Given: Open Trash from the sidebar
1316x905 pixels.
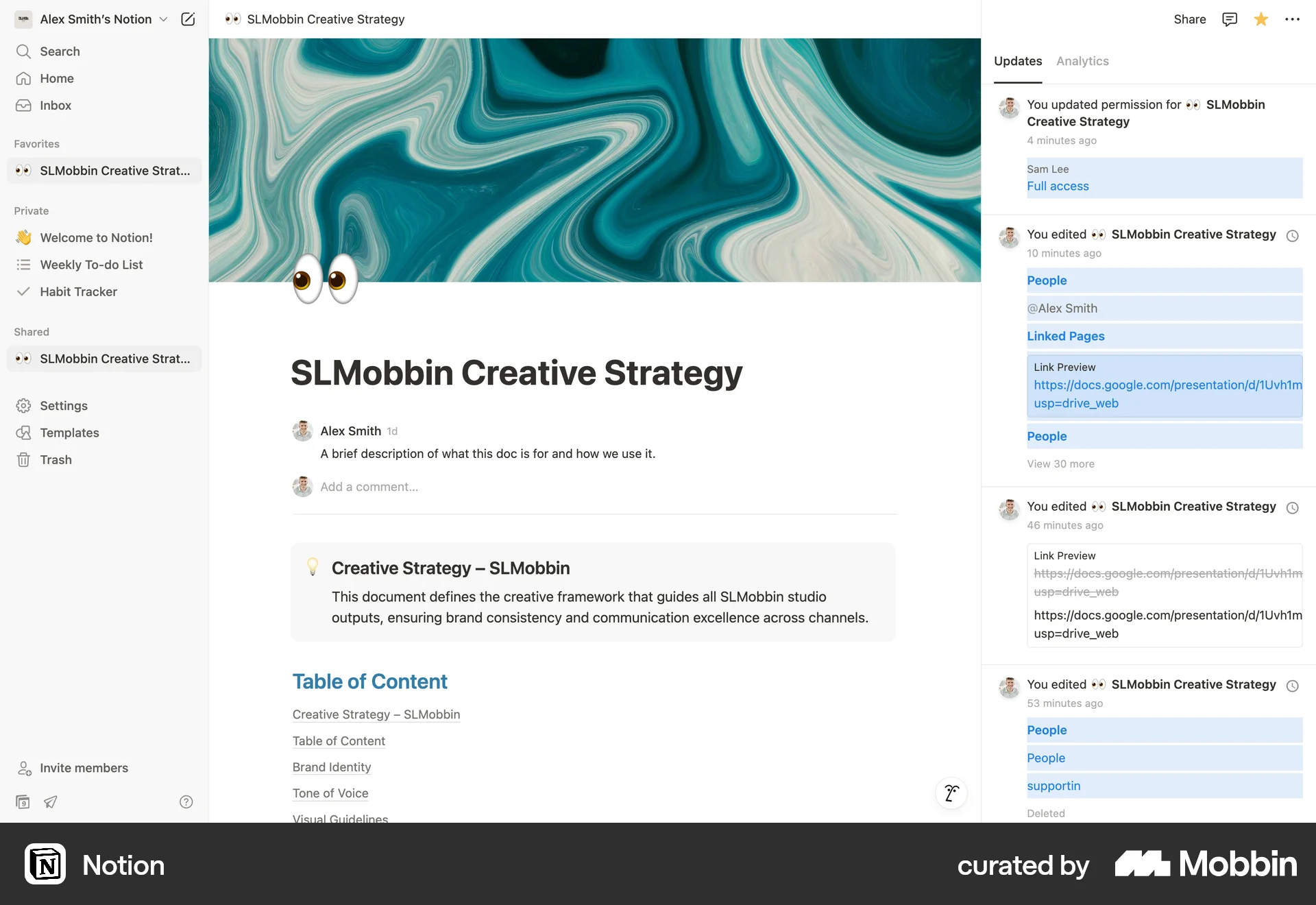Looking at the screenshot, I should [x=54, y=459].
